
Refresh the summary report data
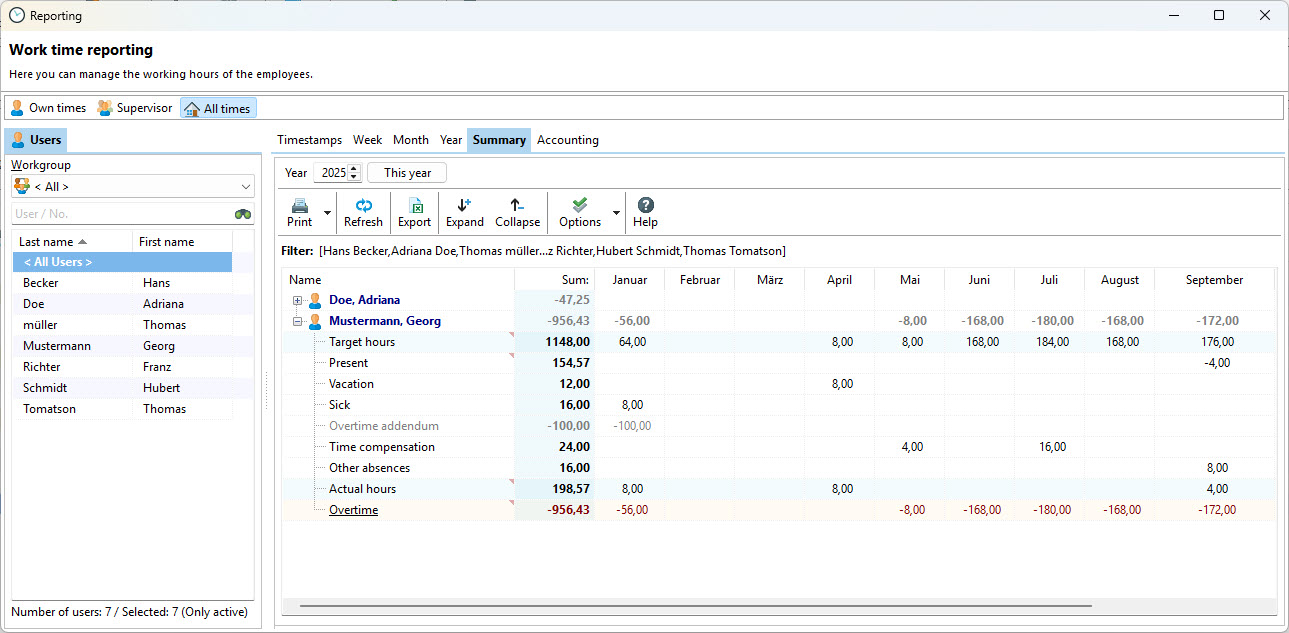point(363,206)
